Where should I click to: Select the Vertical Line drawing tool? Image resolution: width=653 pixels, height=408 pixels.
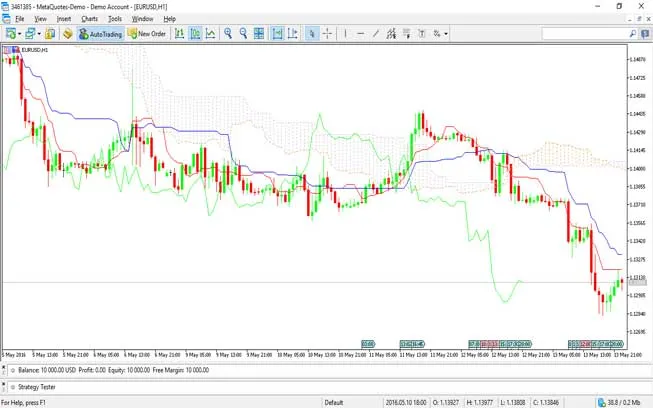pos(345,34)
